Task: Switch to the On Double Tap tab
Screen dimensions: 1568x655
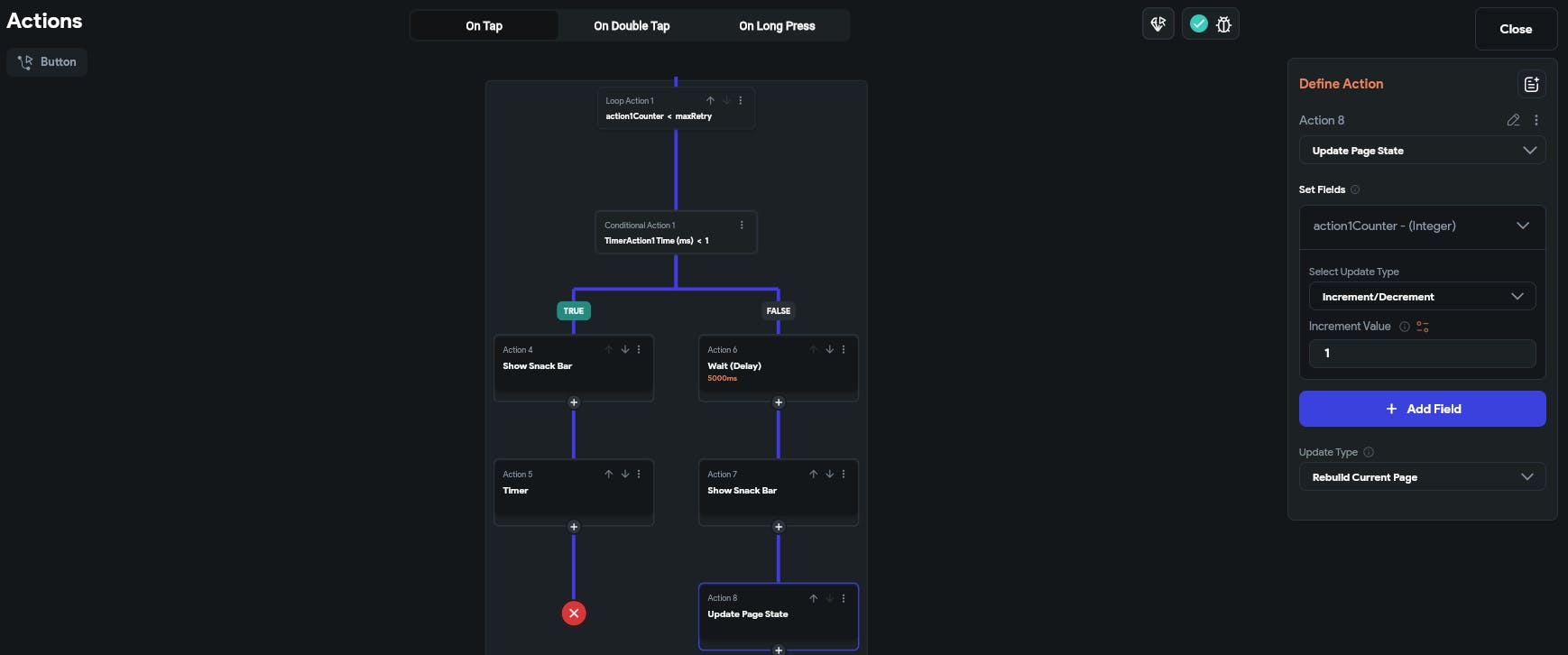Action: (632, 26)
